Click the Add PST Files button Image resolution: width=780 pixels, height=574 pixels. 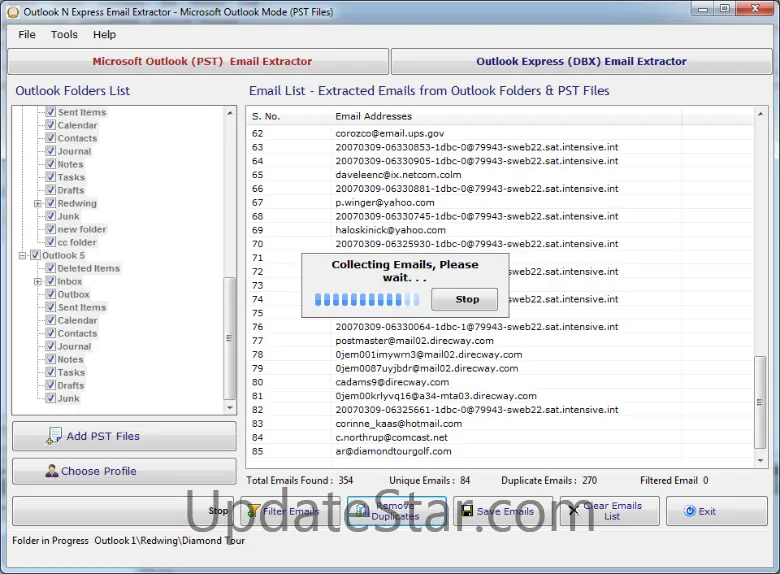click(124, 436)
